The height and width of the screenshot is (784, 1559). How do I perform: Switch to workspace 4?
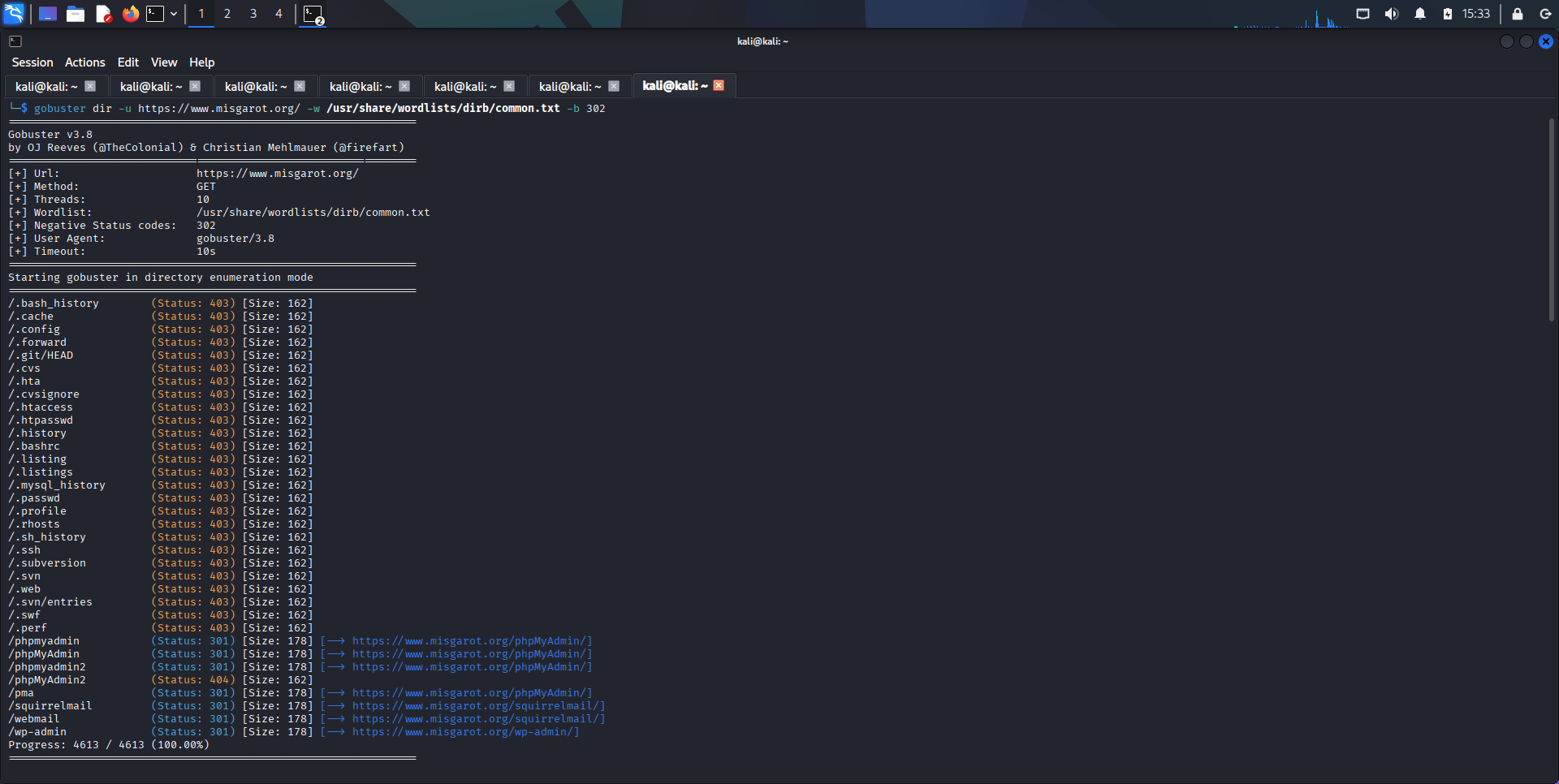click(279, 14)
